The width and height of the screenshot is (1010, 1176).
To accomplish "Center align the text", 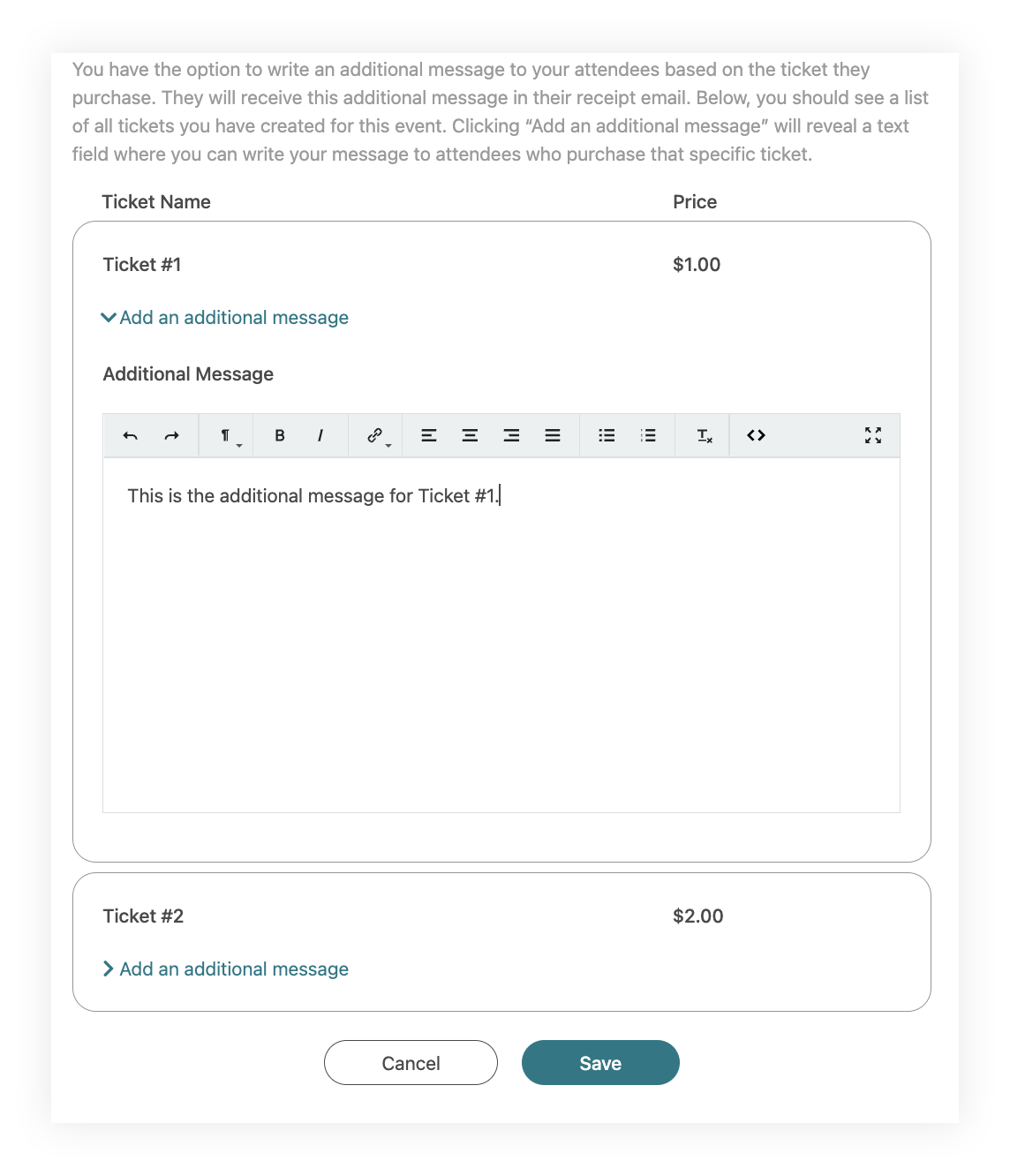I will tap(470, 435).
